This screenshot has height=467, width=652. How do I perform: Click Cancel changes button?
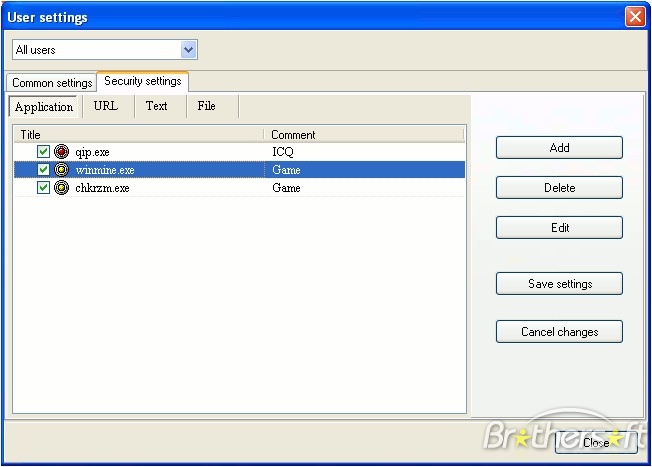click(x=559, y=331)
